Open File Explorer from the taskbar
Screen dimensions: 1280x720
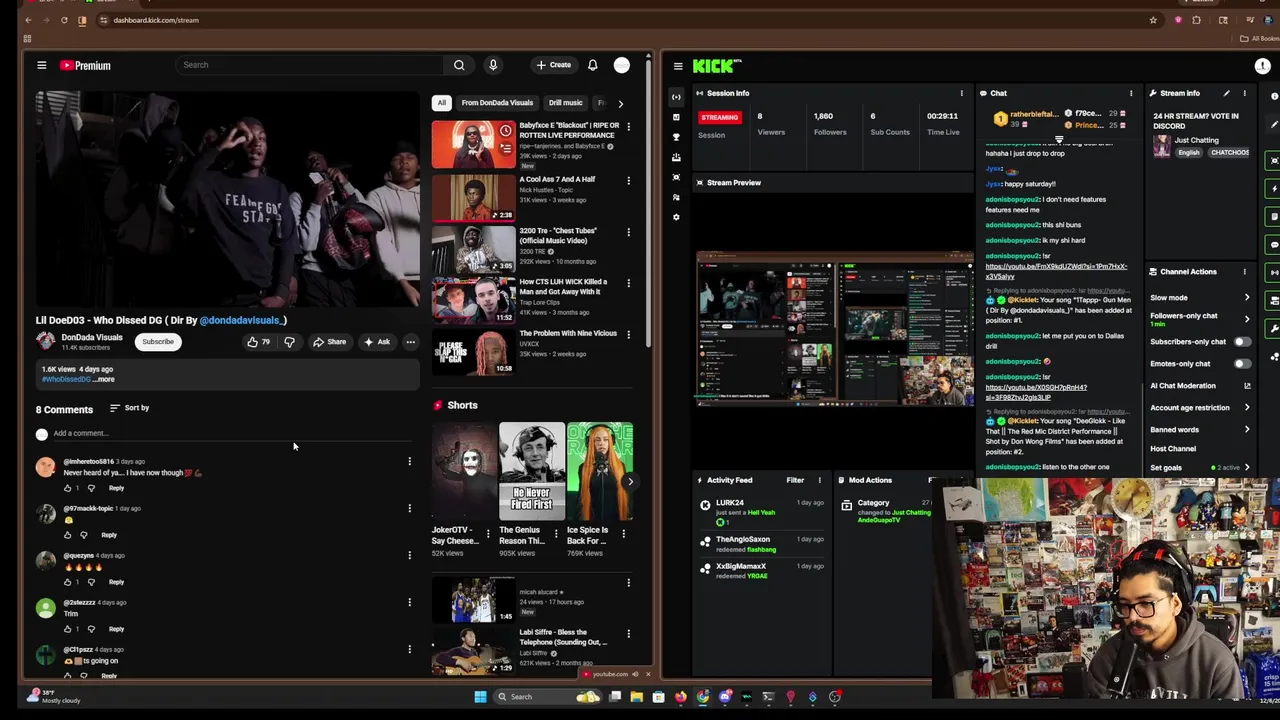pos(636,697)
